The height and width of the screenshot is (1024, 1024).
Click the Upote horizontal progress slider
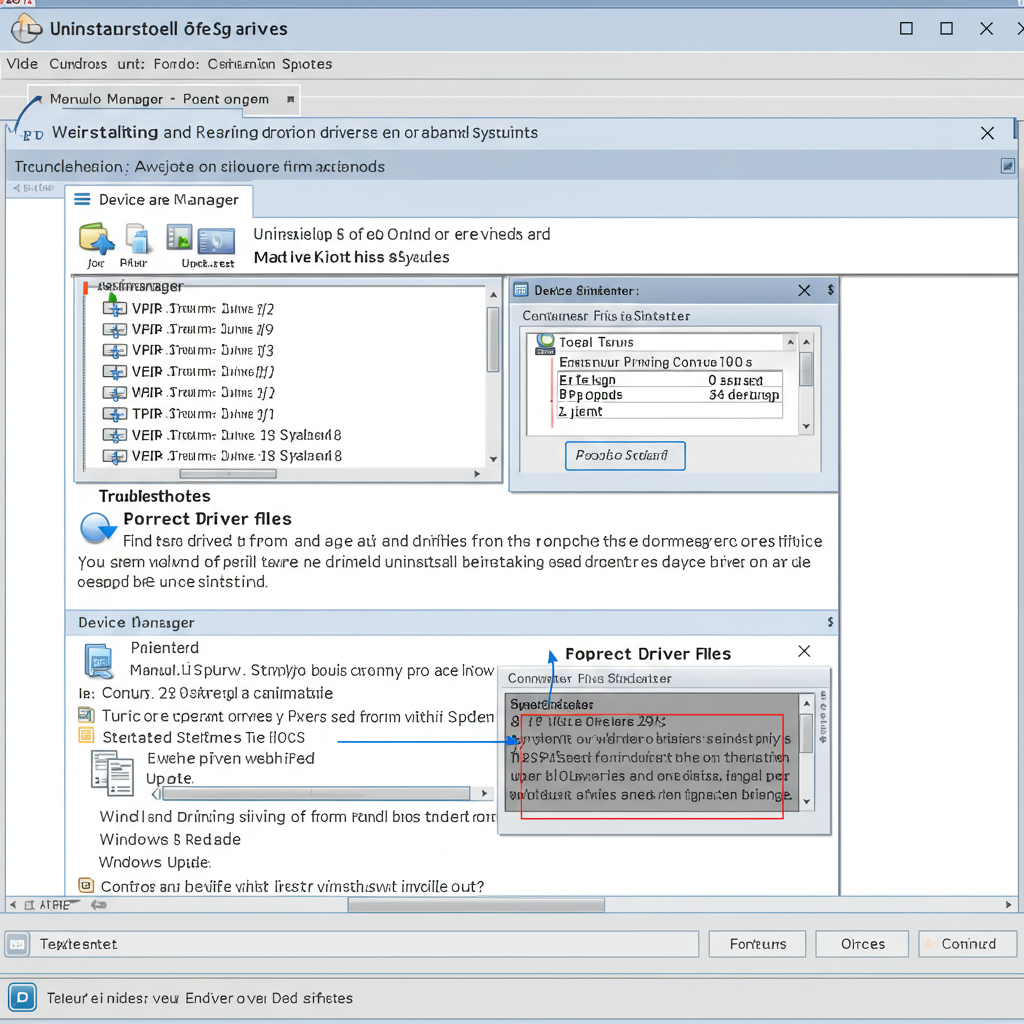click(x=316, y=793)
